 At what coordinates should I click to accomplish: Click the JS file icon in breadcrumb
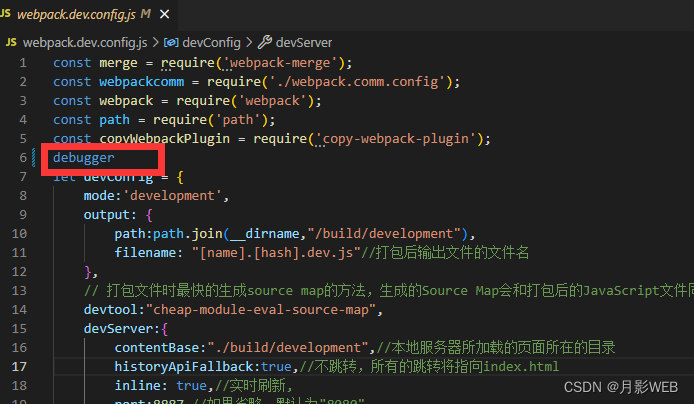(x=11, y=42)
